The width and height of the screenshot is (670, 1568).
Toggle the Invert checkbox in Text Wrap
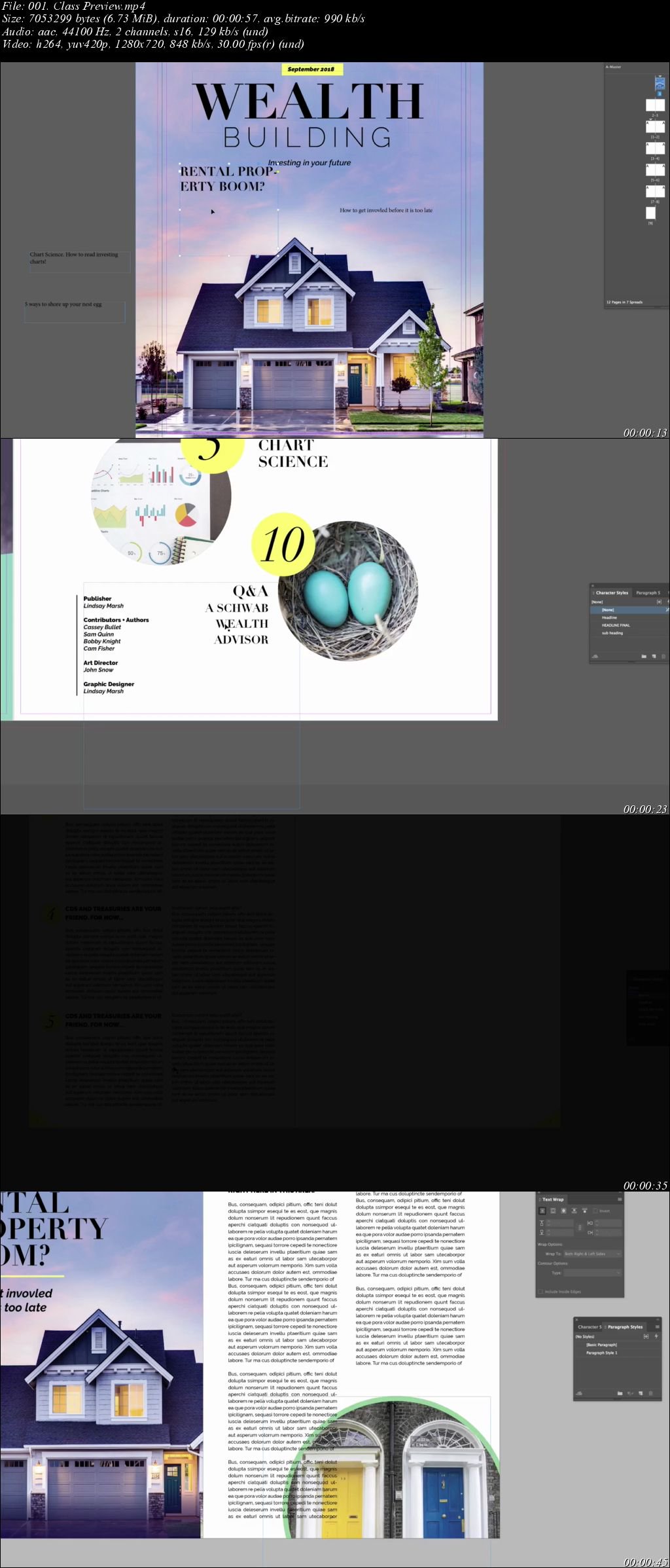pyautogui.click(x=595, y=1211)
